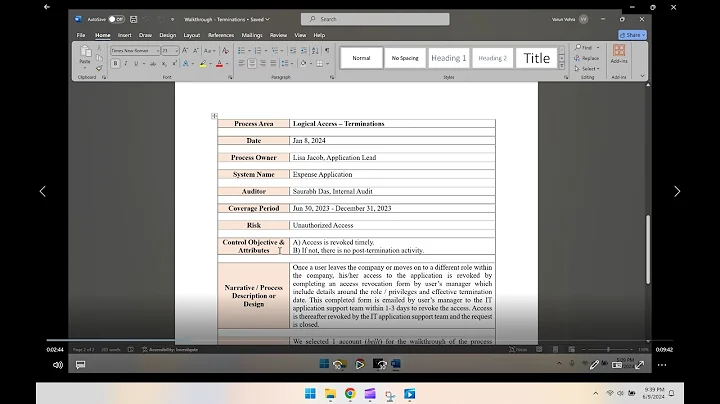
Task: Toggle Bold formatting
Action: (x=115, y=63)
